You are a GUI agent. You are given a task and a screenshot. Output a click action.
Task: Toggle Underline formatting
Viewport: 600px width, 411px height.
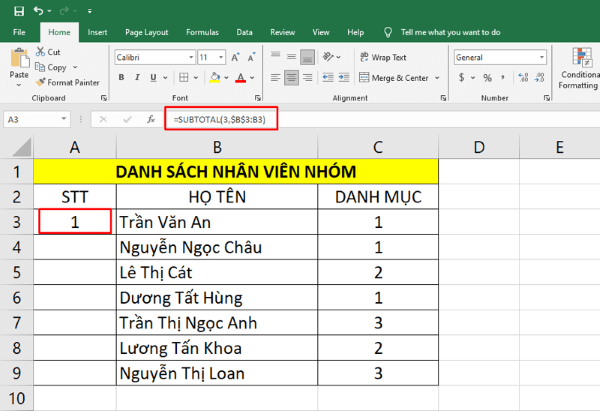coord(153,78)
